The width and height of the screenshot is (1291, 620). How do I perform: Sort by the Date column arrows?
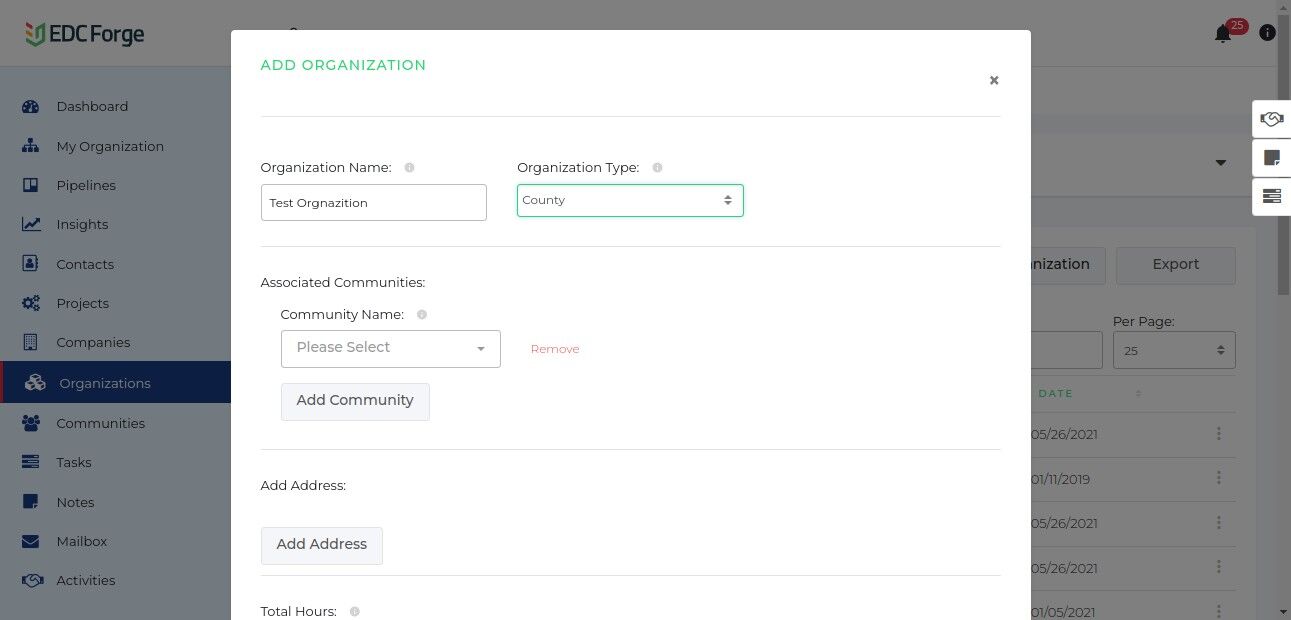1138,394
